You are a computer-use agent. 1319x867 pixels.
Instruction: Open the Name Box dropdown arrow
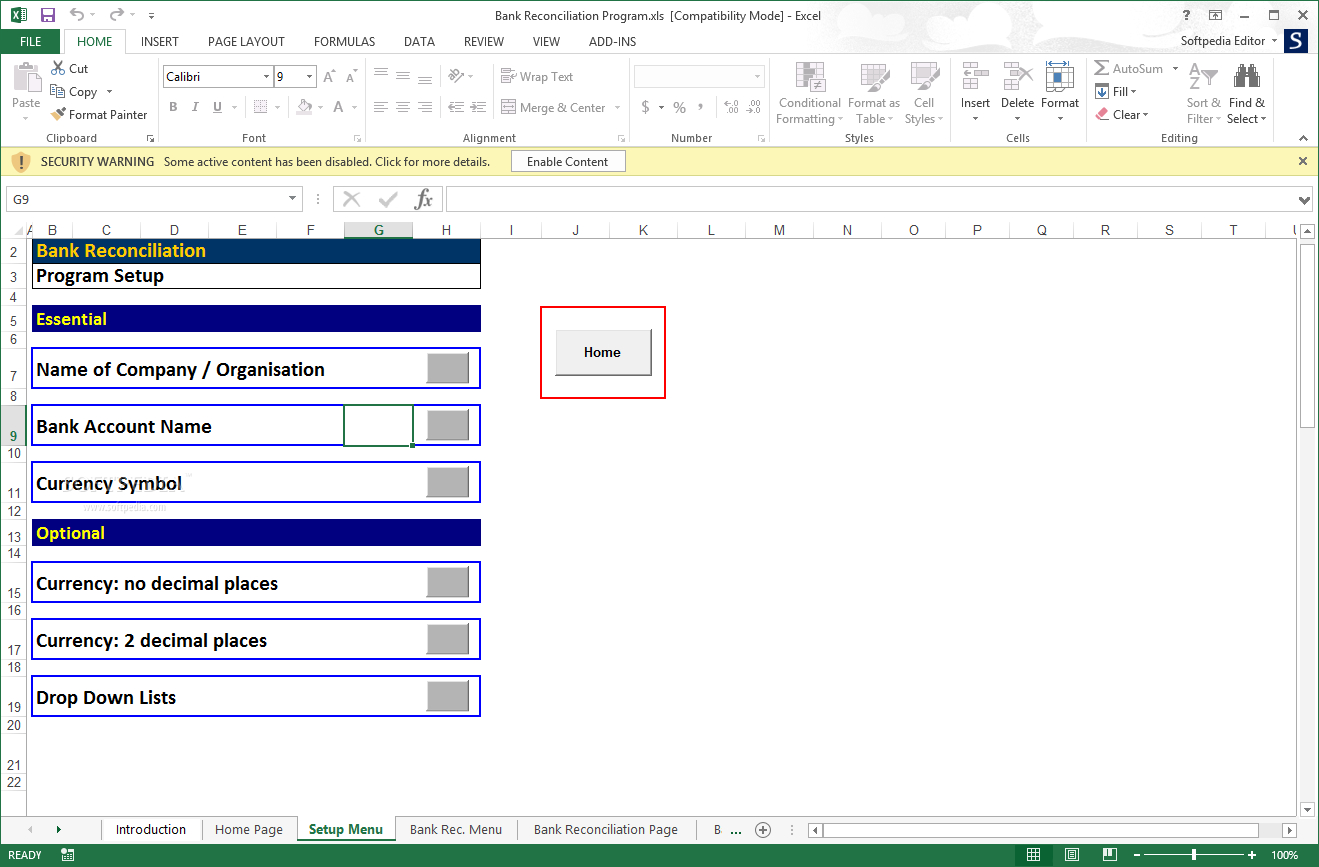pos(293,199)
